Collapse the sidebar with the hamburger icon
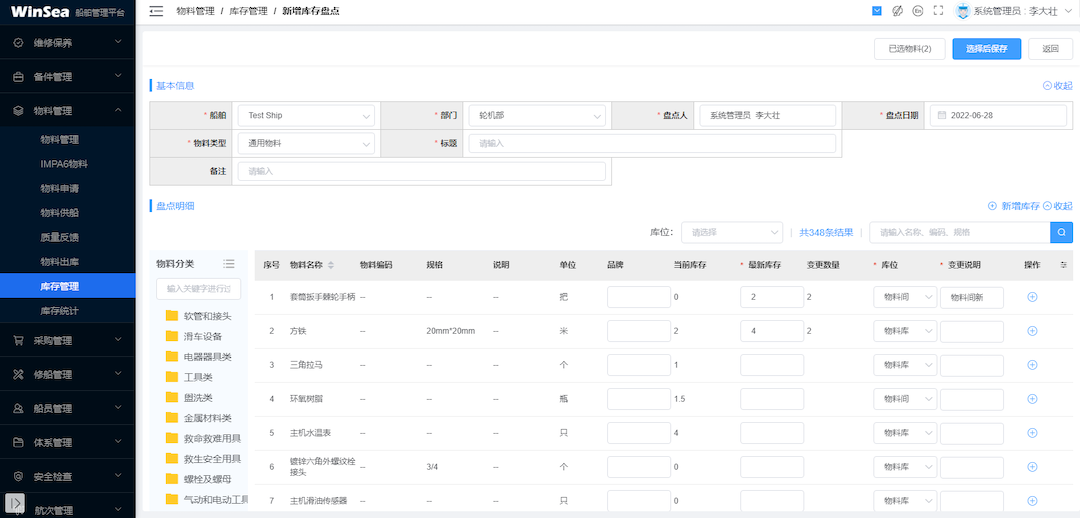The width and height of the screenshot is (1080, 518). point(156,11)
